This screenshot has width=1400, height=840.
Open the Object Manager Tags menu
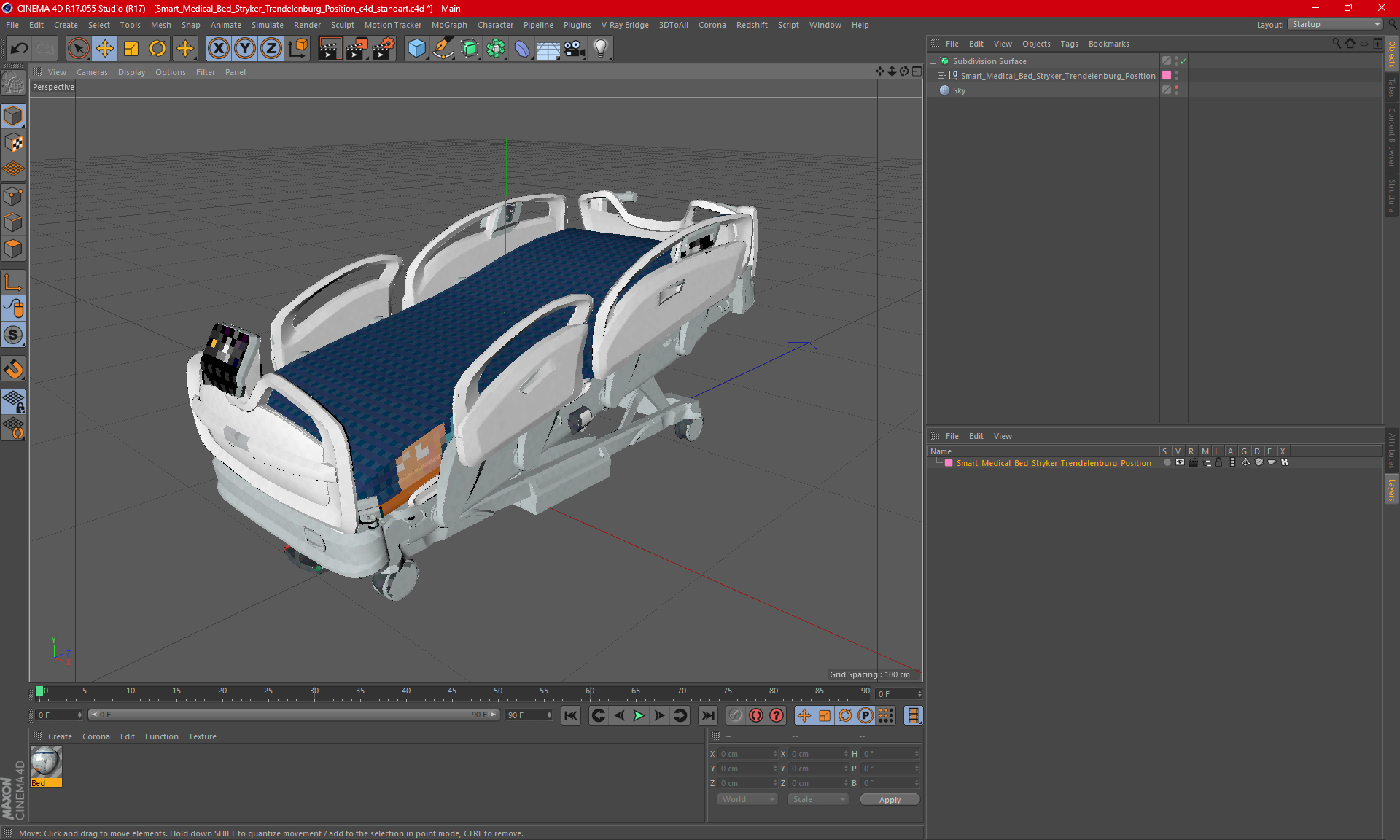pos(1069,44)
